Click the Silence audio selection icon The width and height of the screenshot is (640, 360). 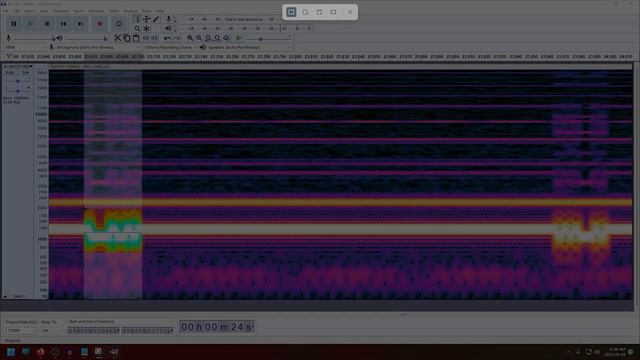click(155, 38)
